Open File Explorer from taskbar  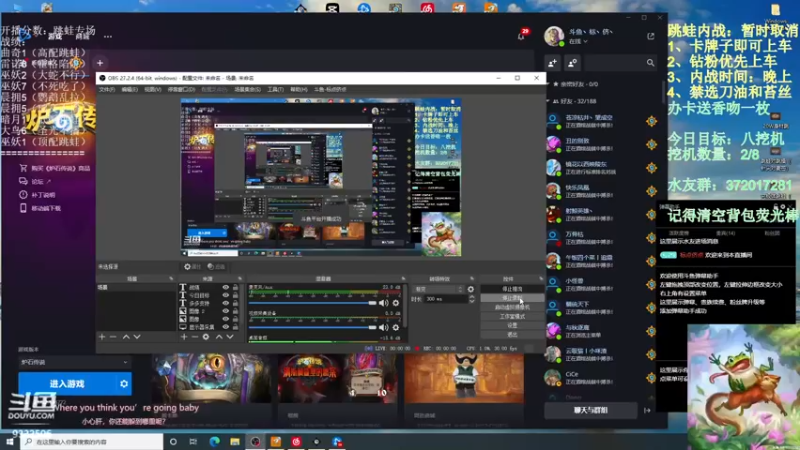[235, 441]
